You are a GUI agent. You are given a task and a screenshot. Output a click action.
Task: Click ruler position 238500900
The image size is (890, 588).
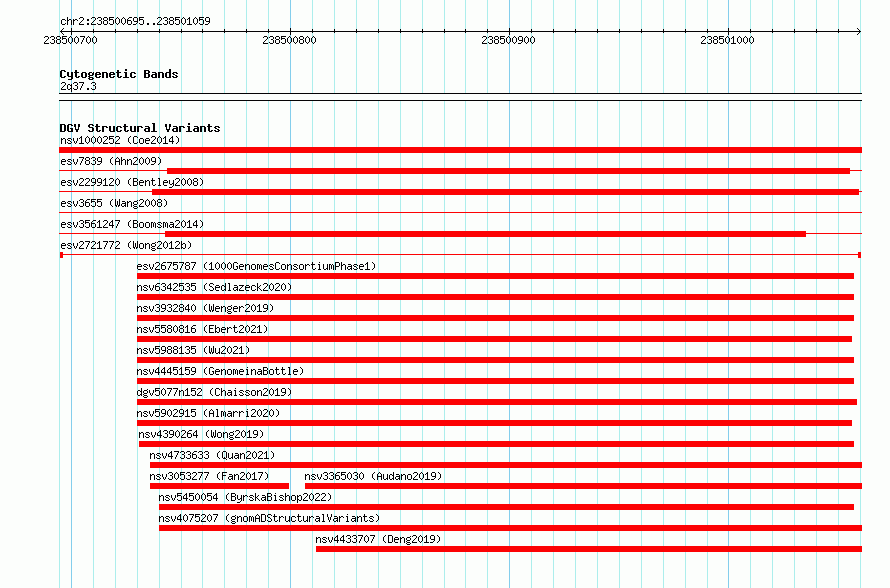508,40
